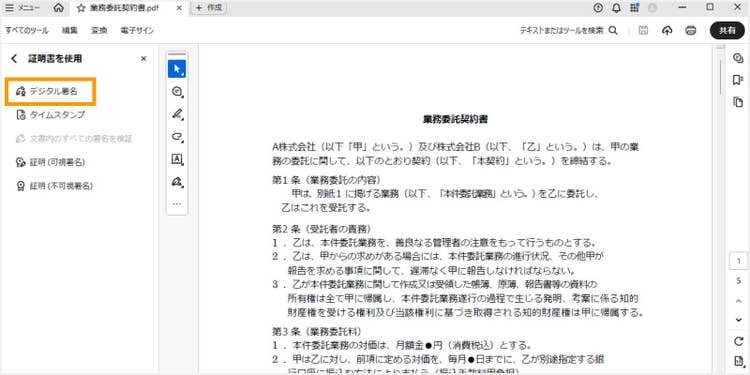Go to the Home icon
Screen dimensions: 750x375
point(58,8)
